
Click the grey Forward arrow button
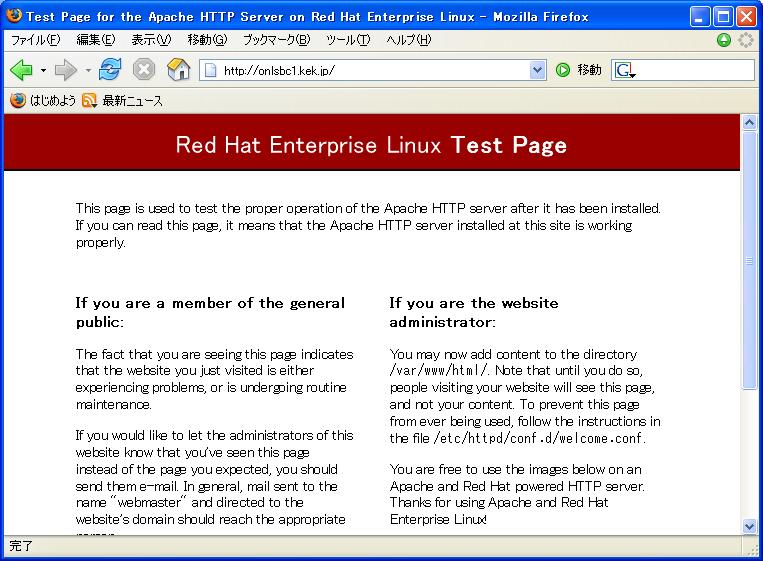[x=66, y=70]
